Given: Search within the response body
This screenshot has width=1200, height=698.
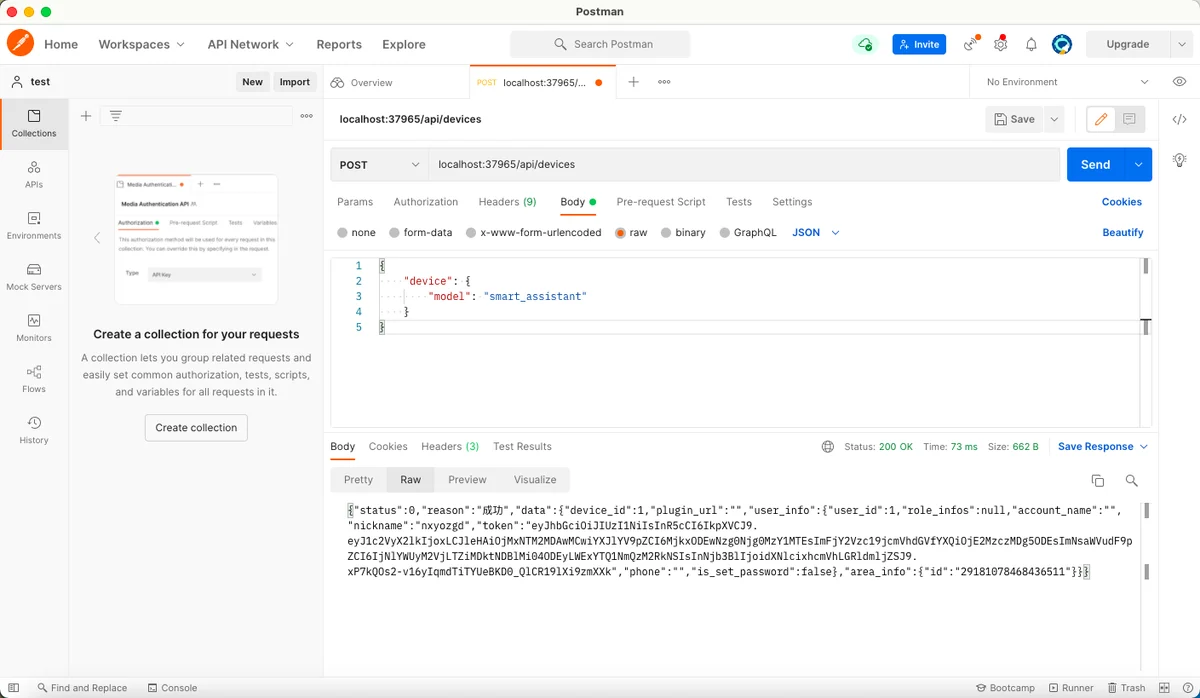Looking at the screenshot, I should coord(1131,480).
